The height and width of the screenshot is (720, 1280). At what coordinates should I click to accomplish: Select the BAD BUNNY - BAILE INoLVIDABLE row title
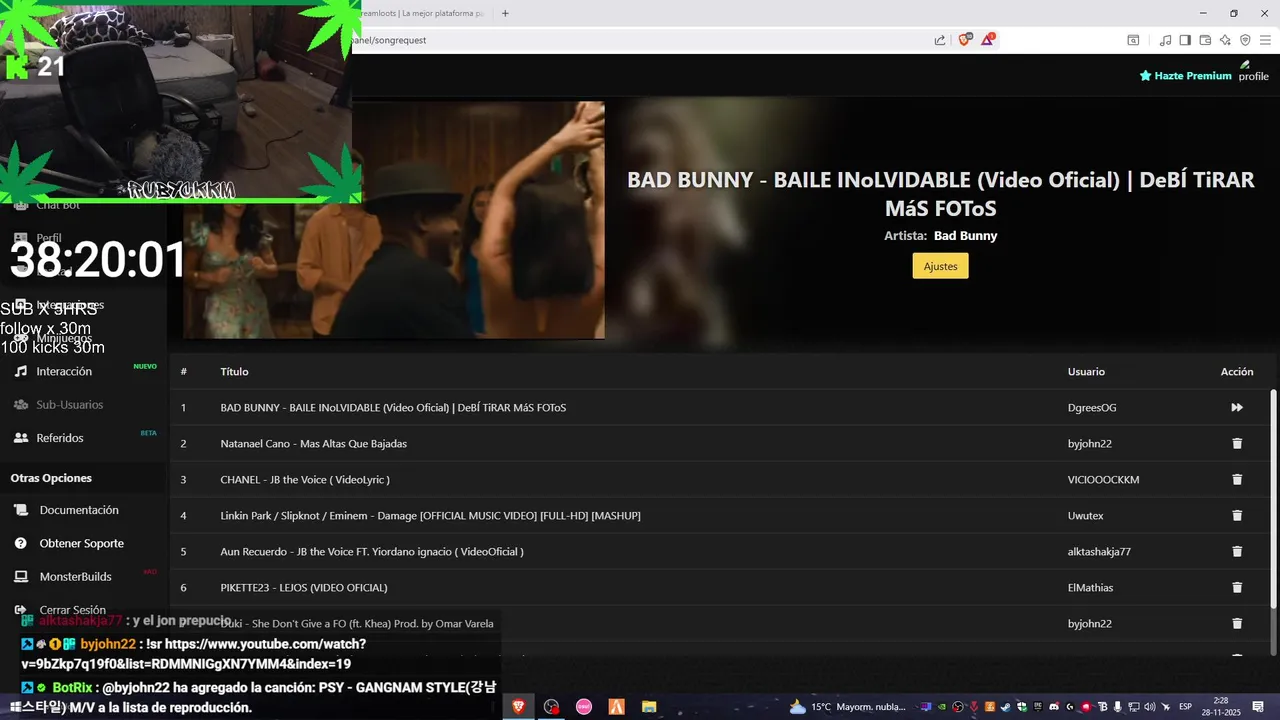(393, 407)
